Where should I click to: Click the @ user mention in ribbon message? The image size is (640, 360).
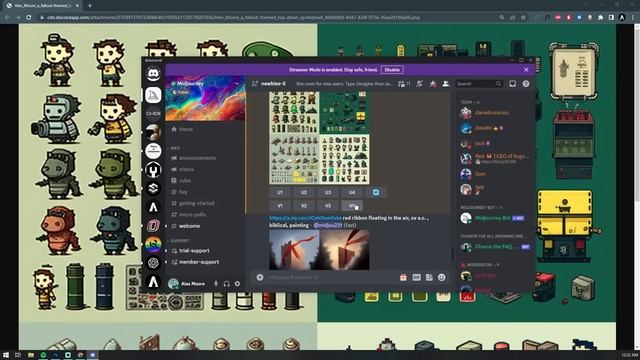(x=328, y=225)
